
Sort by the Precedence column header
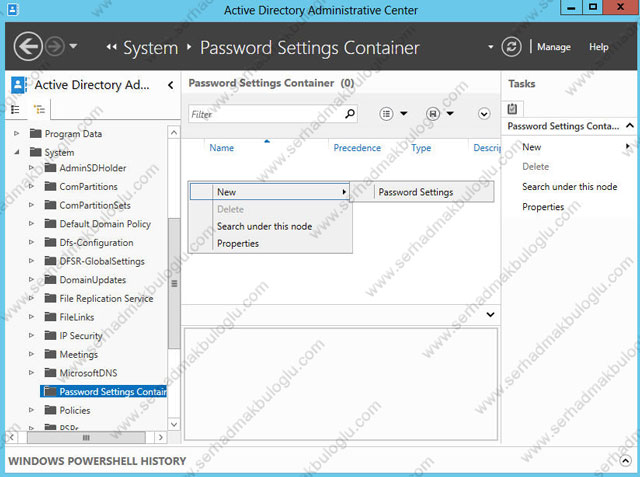[x=357, y=148]
